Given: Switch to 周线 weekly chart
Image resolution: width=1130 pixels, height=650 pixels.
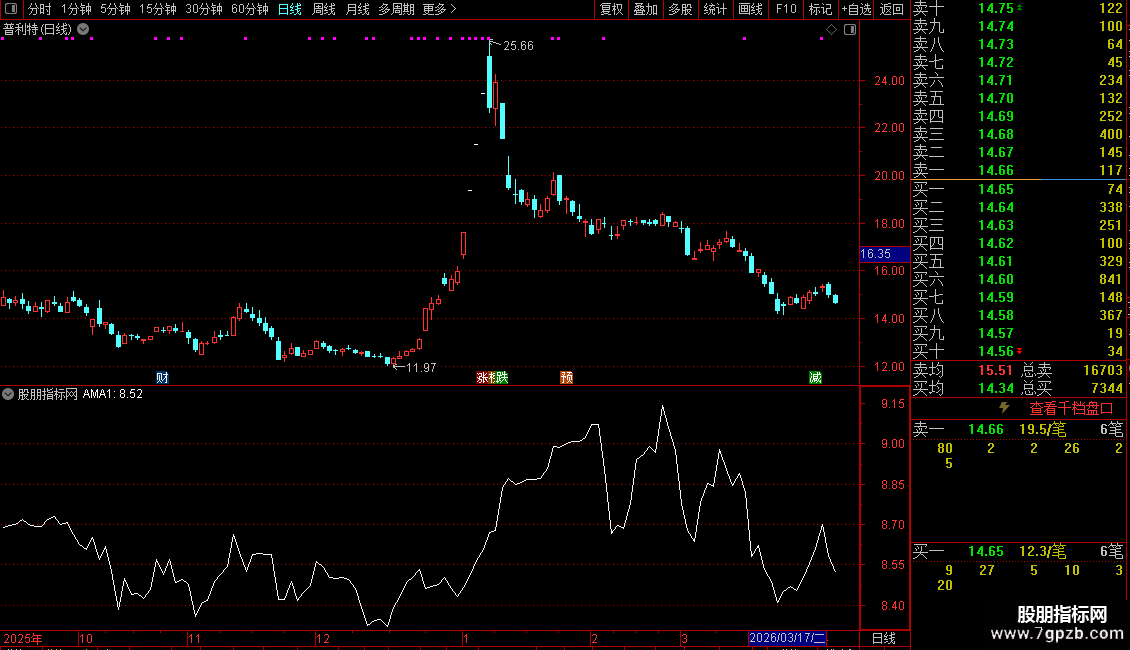Looking at the screenshot, I should [324, 9].
